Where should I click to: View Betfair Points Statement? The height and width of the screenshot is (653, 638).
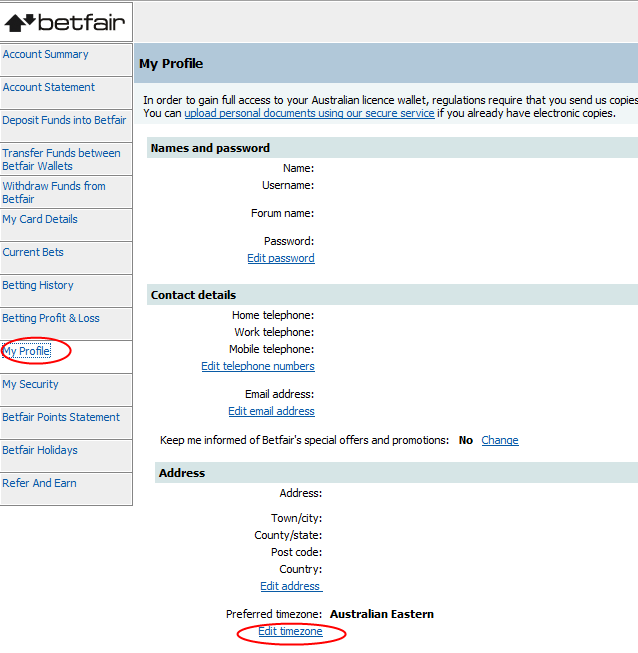pos(61,417)
